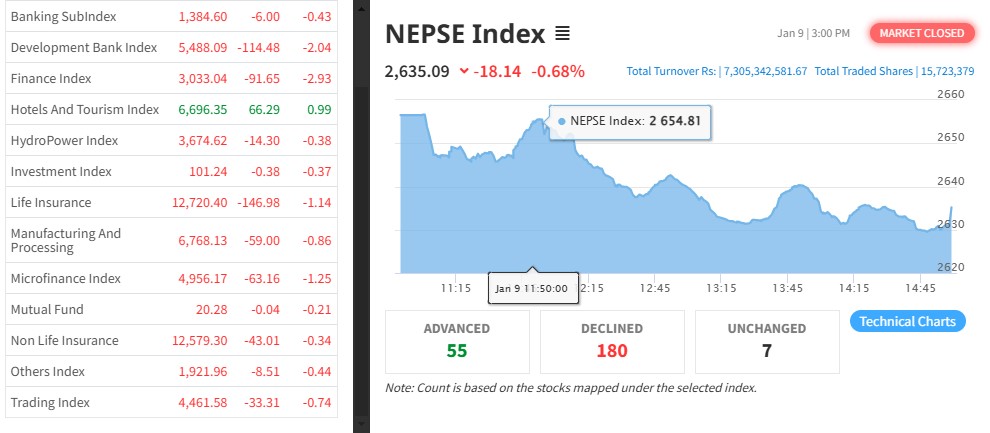990x433 pixels.
Task: Open the chart menu beside NEPSE Index
Action: coord(562,34)
